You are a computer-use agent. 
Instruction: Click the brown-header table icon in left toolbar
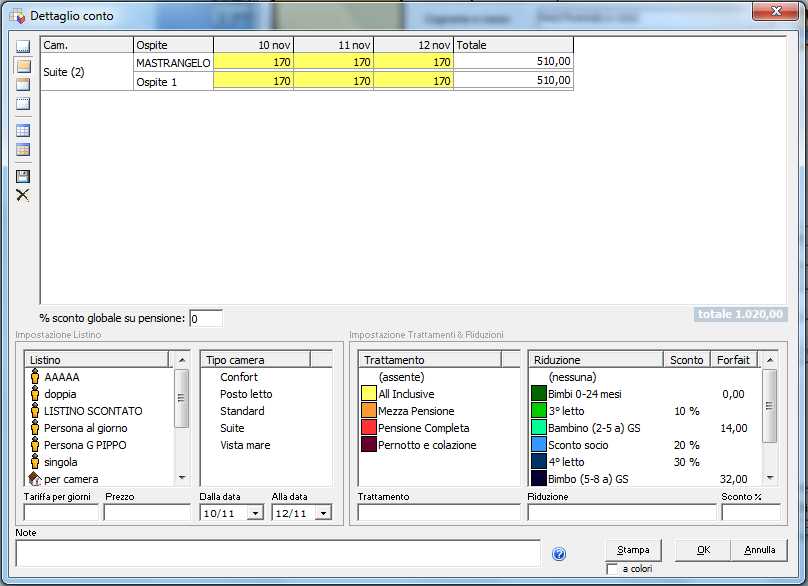[23, 85]
